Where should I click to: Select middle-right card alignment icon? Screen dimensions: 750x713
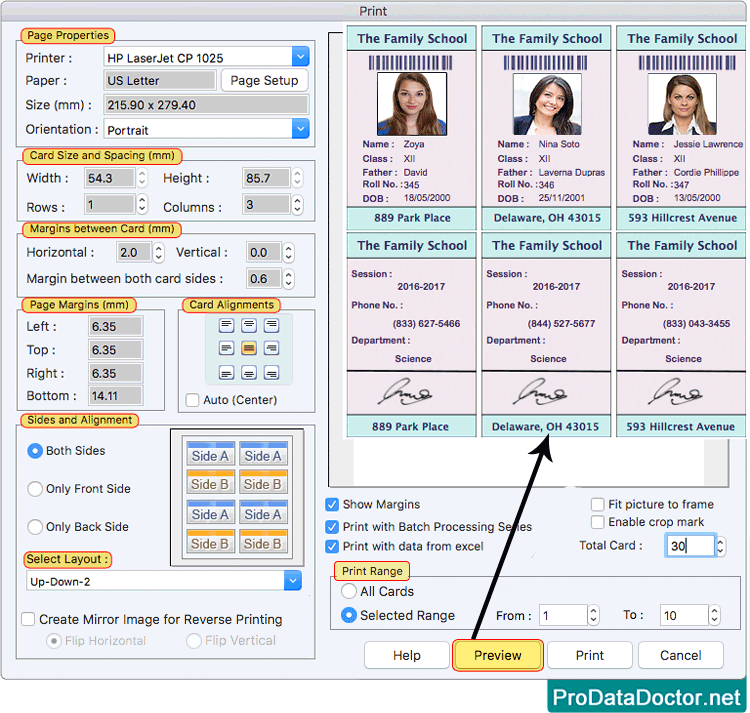point(271,348)
